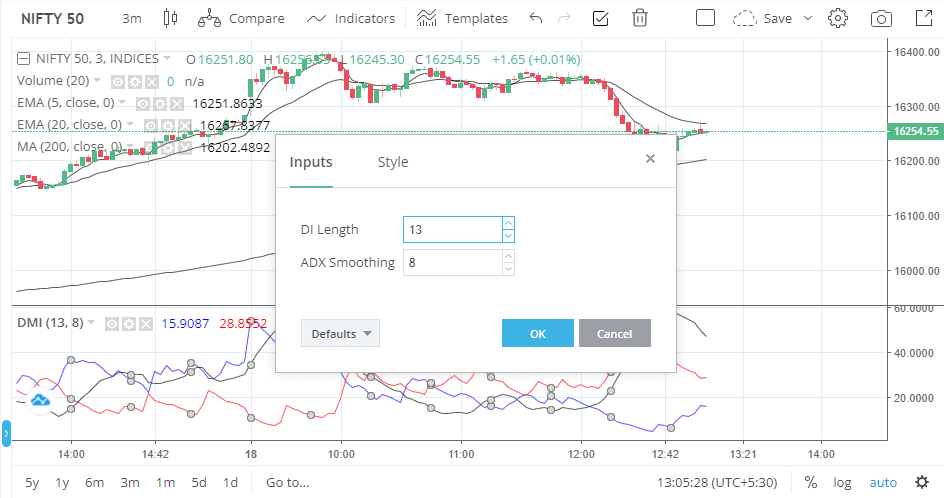Save the chart layout to cloud

[762, 19]
